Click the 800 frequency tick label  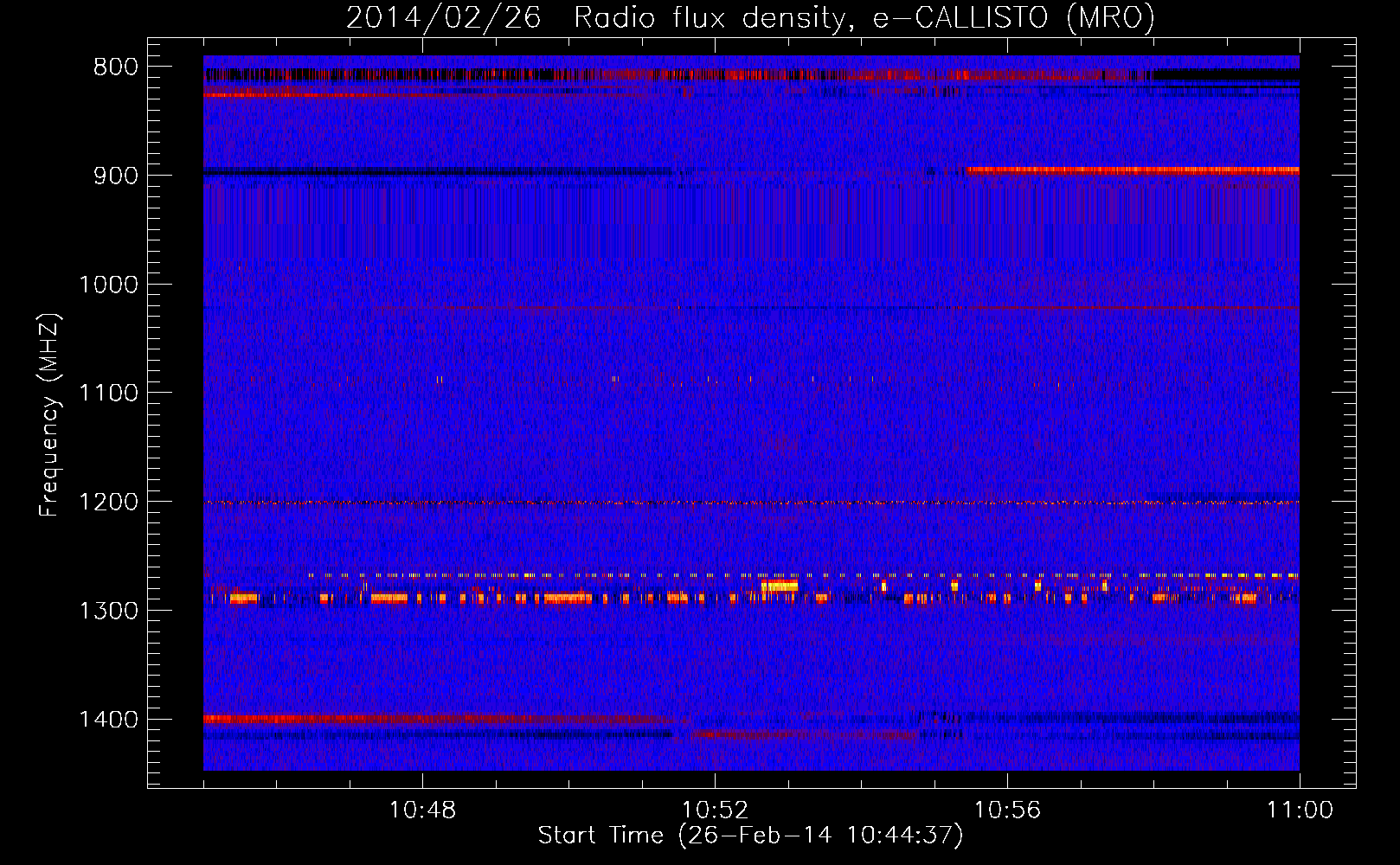(x=115, y=67)
